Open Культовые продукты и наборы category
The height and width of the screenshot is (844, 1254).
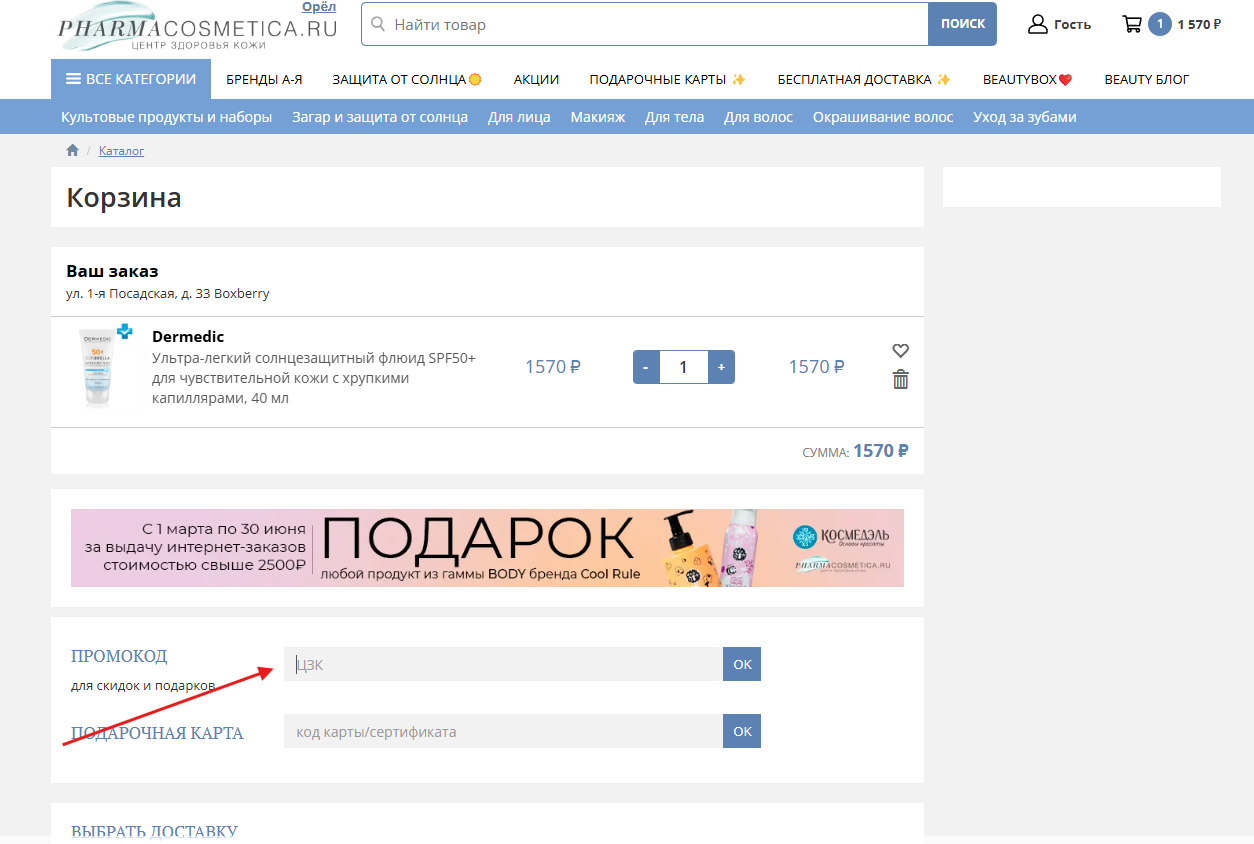point(166,117)
